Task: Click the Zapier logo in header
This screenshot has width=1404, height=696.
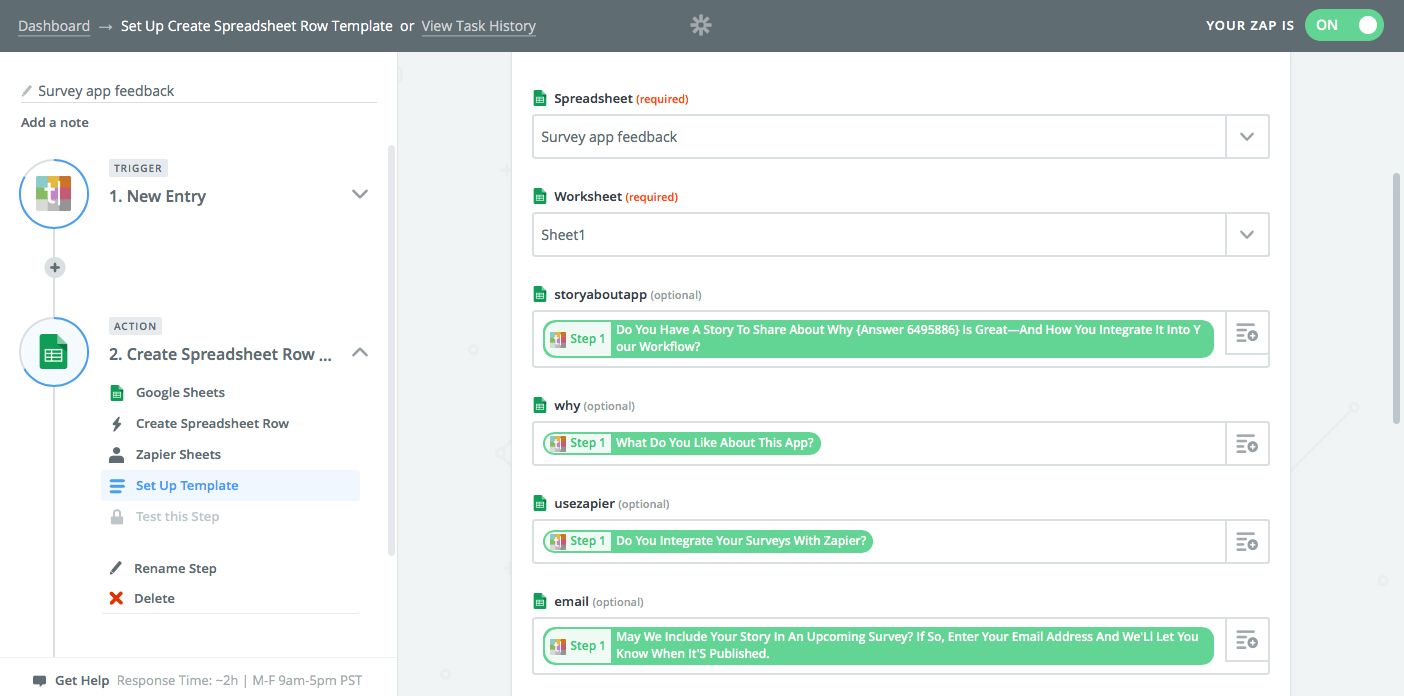Action: click(x=701, y=26)
